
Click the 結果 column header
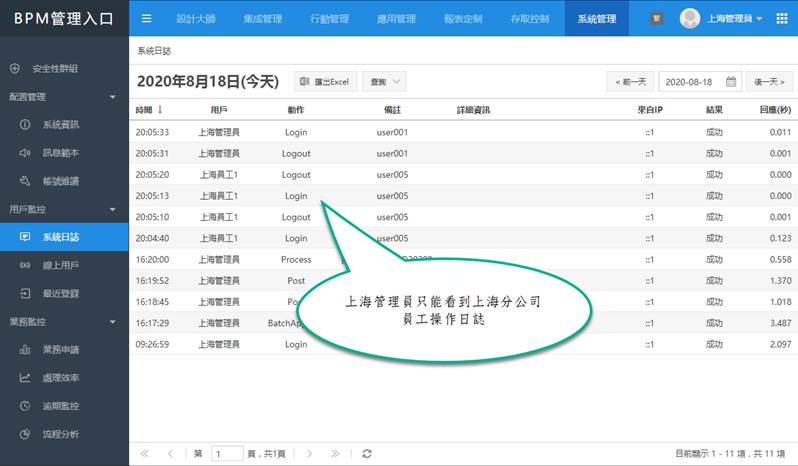tap(714, 109)
